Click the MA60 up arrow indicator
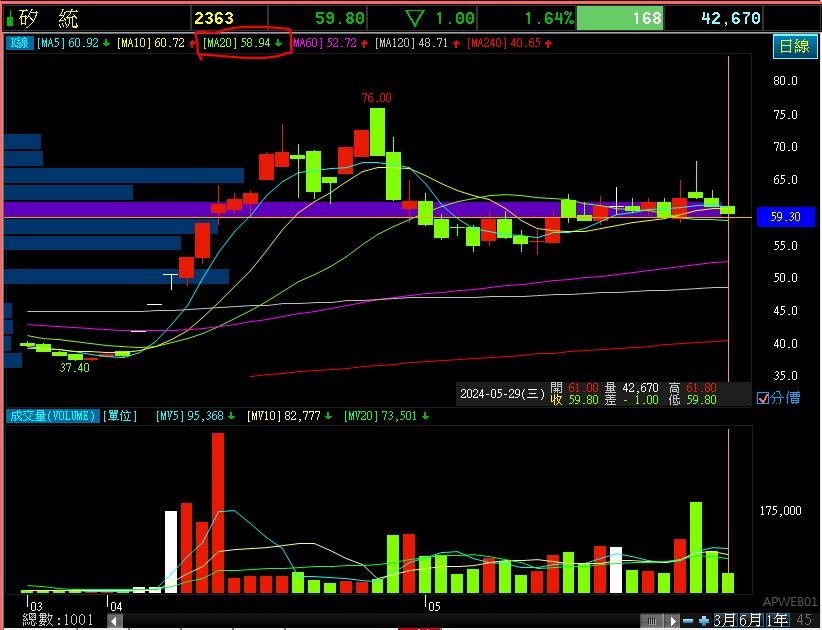 coord(364,44)
